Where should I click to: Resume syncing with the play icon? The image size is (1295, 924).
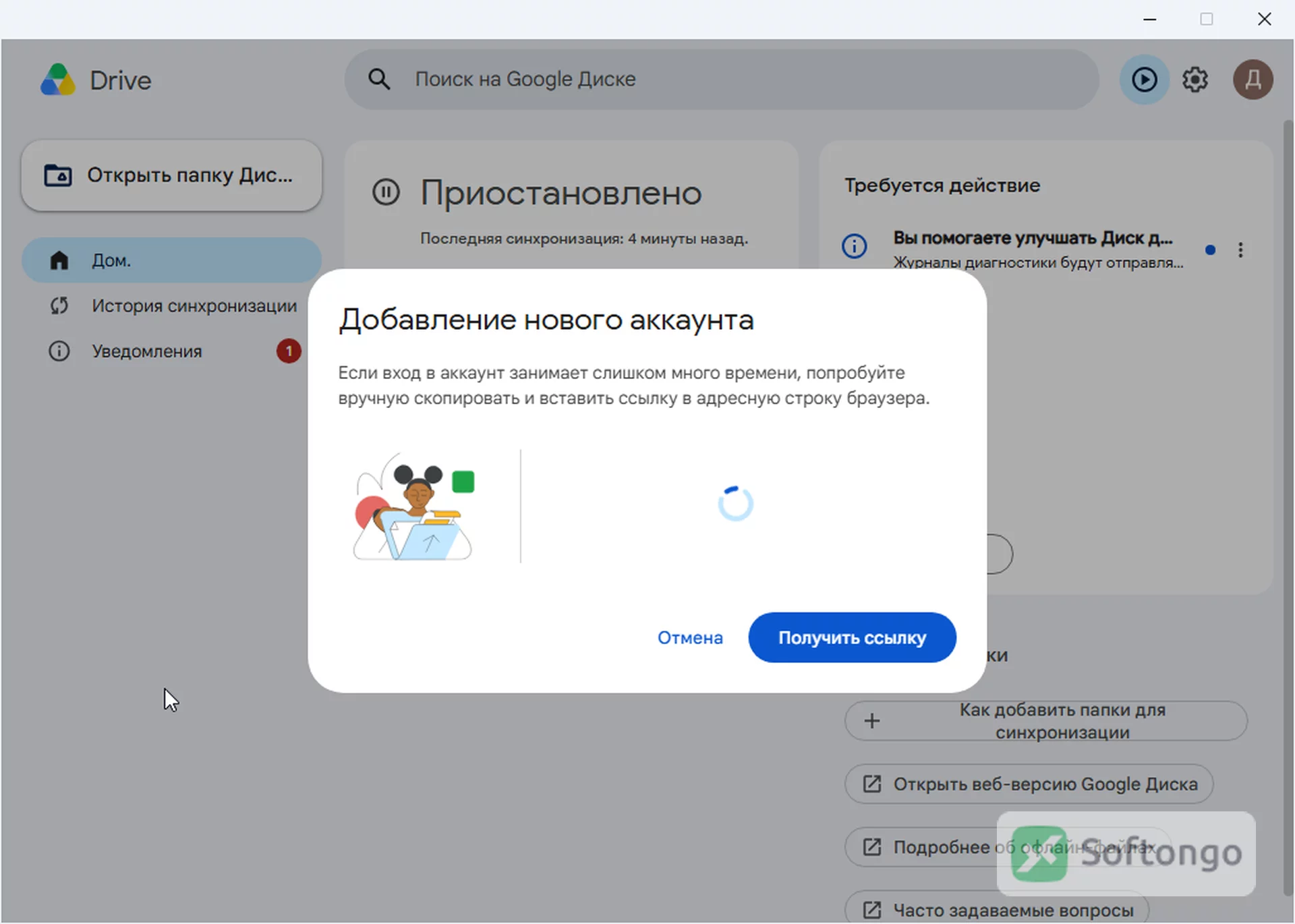pyautogui.click(x=1144, y=80)
